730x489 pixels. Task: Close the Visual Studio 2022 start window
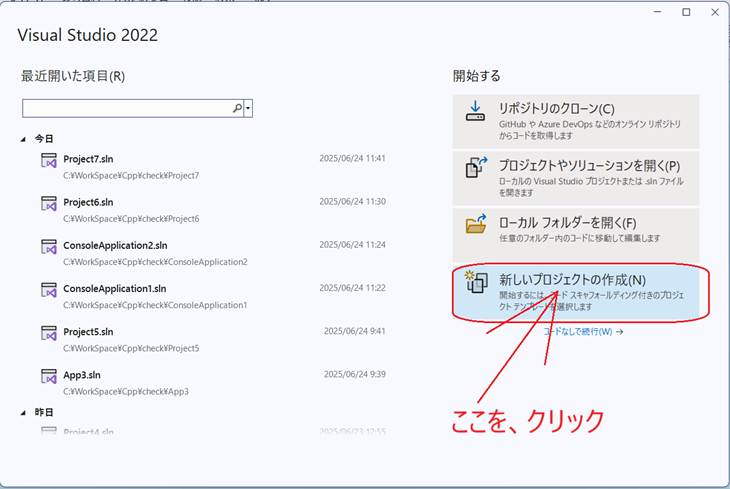[715, 12]
